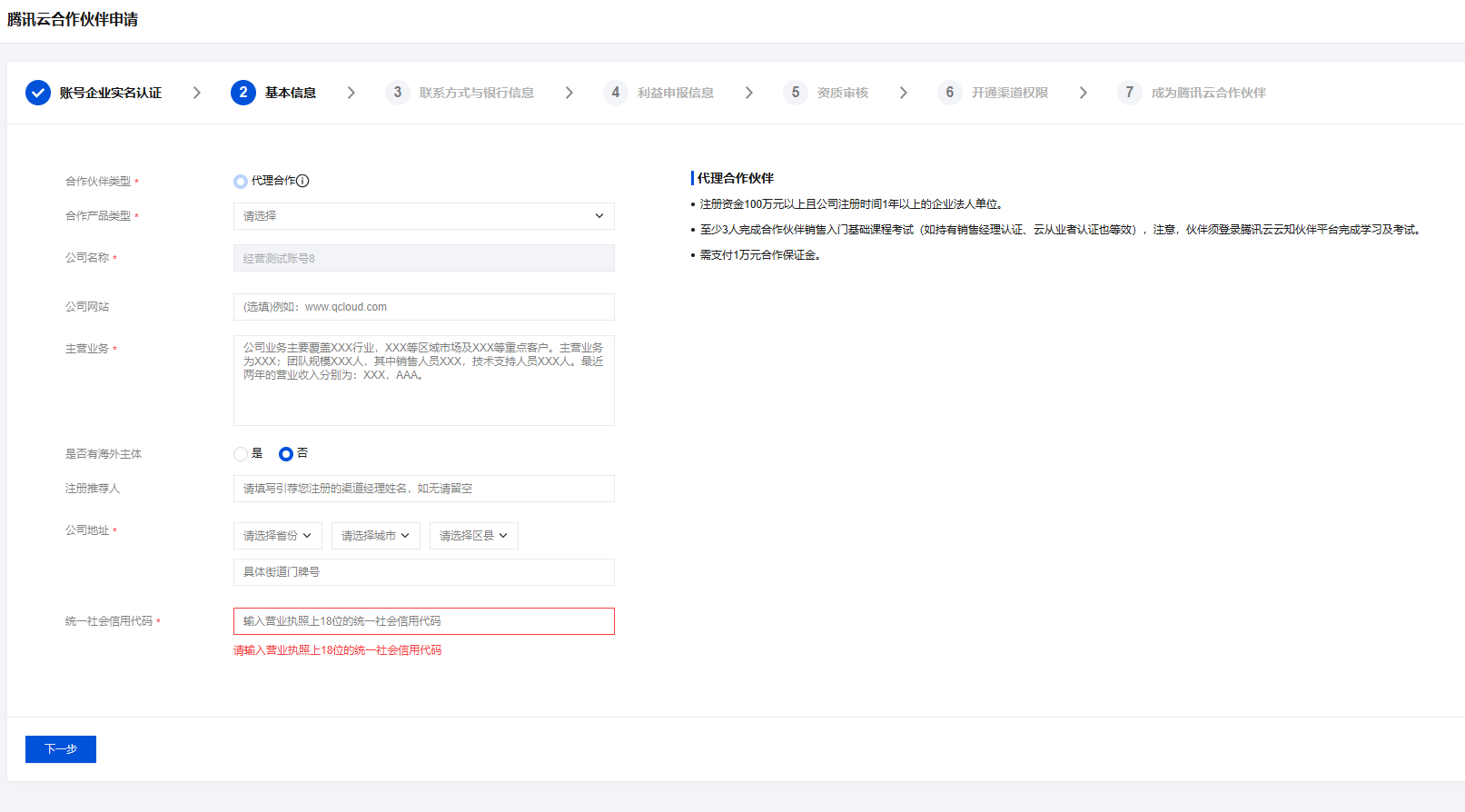Screen dimensions: 1465x812
Task: Click the 注册推荐人 field label
Action: [x=93, y=489]
